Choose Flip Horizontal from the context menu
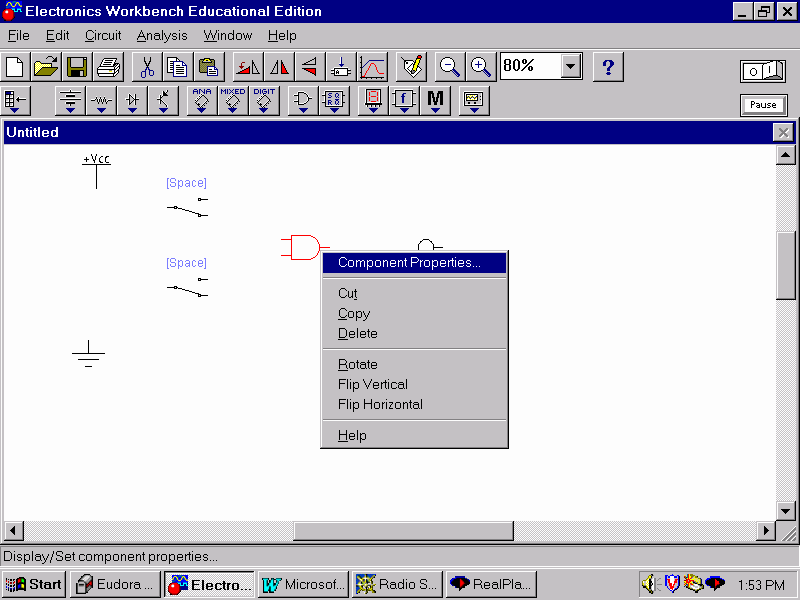 pos(414,404)
